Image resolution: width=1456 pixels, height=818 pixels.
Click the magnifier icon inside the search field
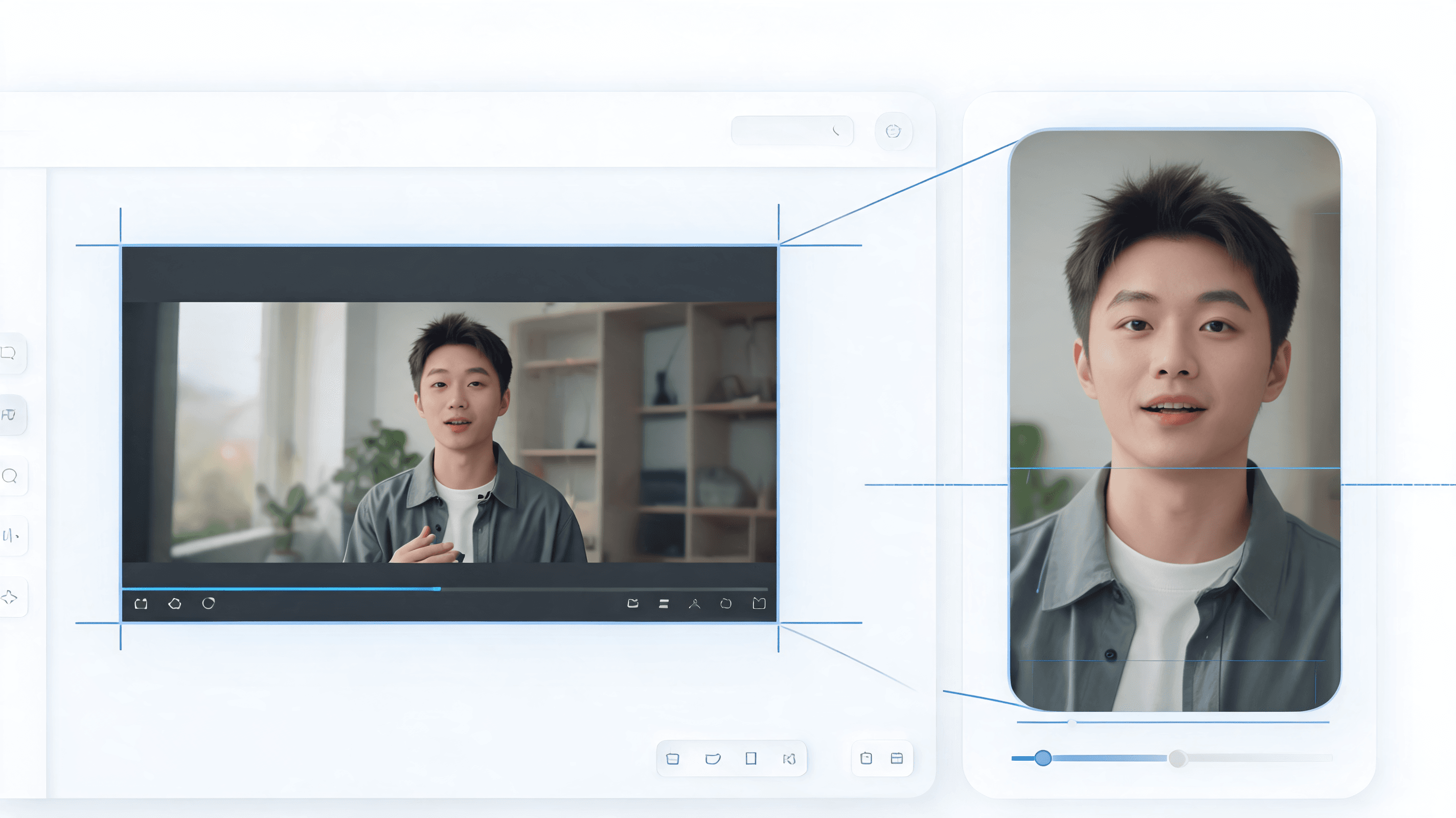pyautogui.click(x=836, y=131)
